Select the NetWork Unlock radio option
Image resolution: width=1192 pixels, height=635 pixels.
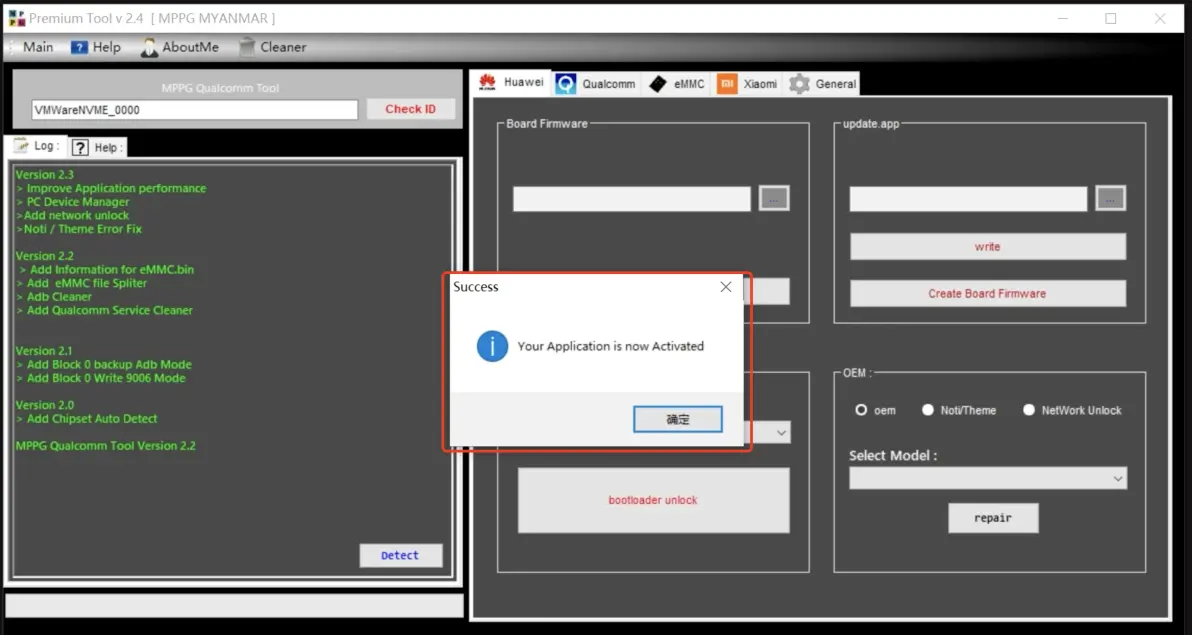pos(1029,410)
